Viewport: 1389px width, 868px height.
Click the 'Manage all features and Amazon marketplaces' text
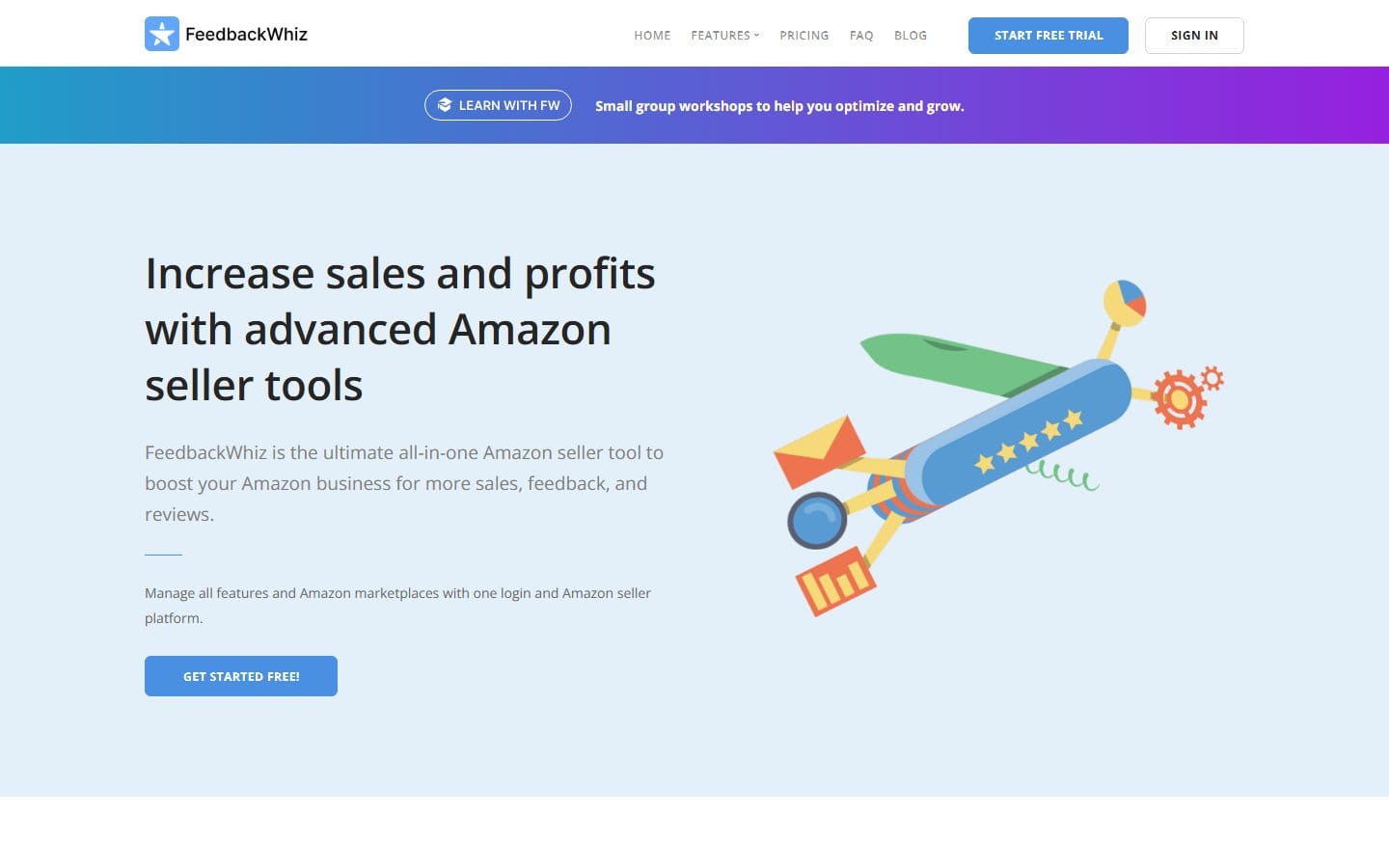pyautogui.click(x=397, y=605)
